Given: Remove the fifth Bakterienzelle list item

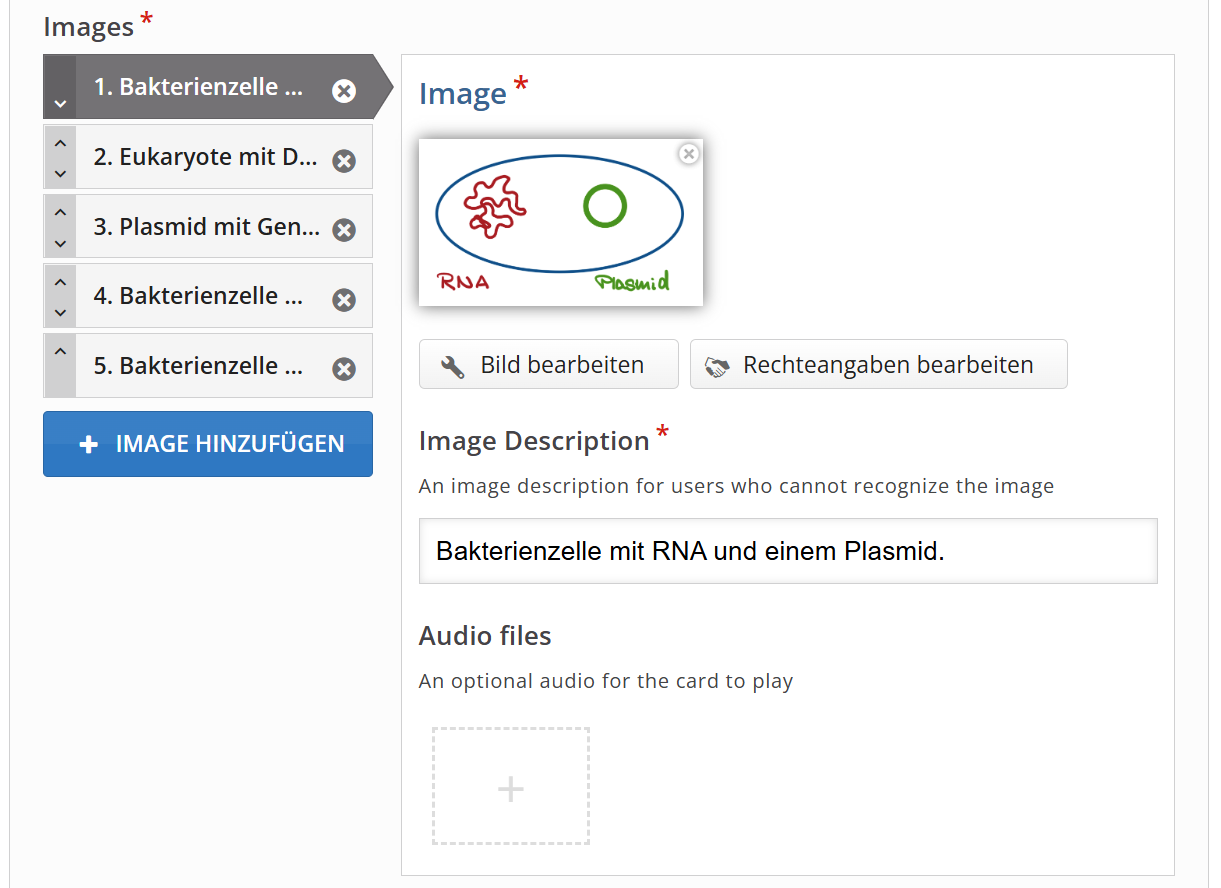Looking at the screenshot, I should coord(344,369).
